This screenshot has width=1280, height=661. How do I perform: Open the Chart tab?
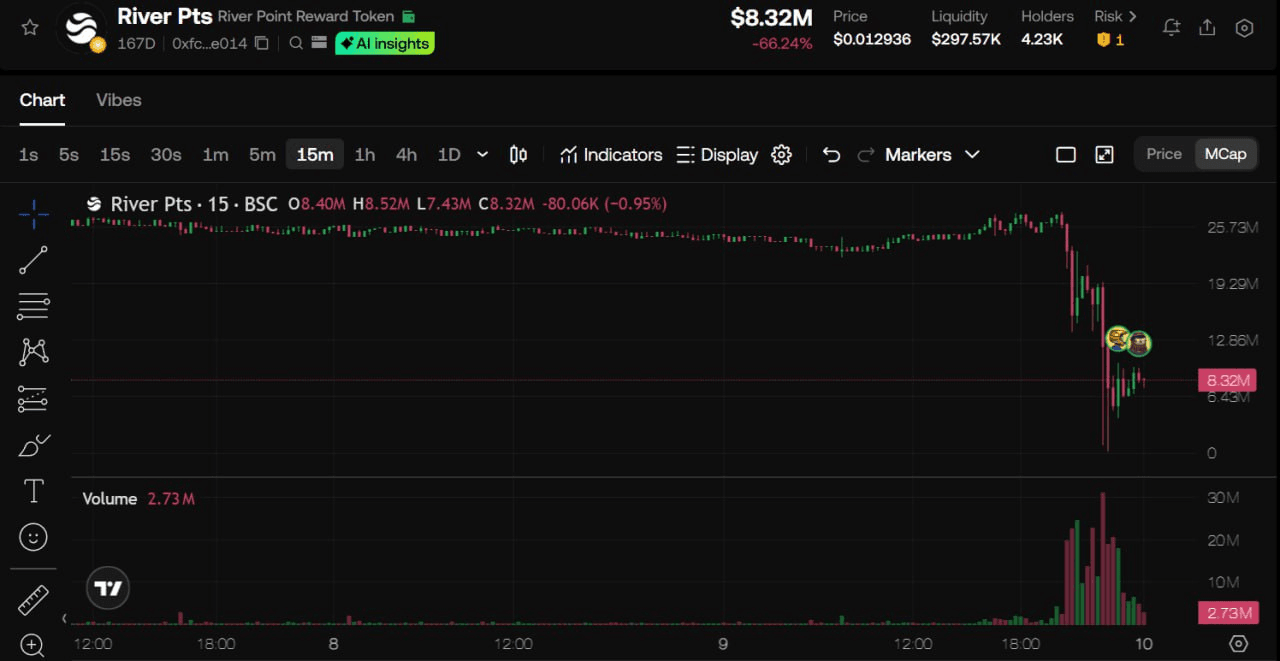tap(42, 100)
